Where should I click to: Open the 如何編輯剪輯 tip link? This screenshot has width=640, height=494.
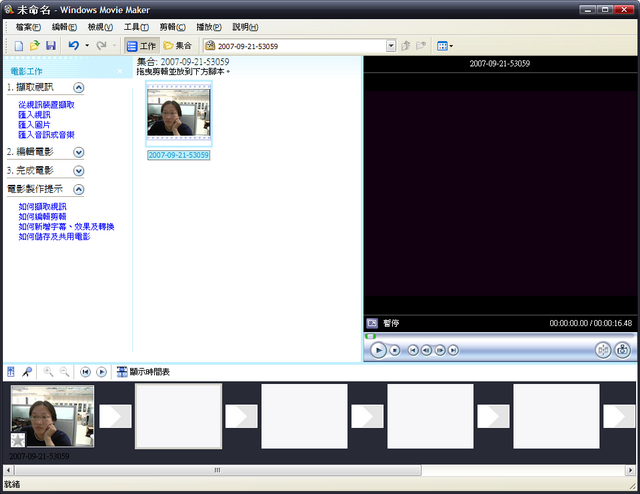tap(42, 216)
